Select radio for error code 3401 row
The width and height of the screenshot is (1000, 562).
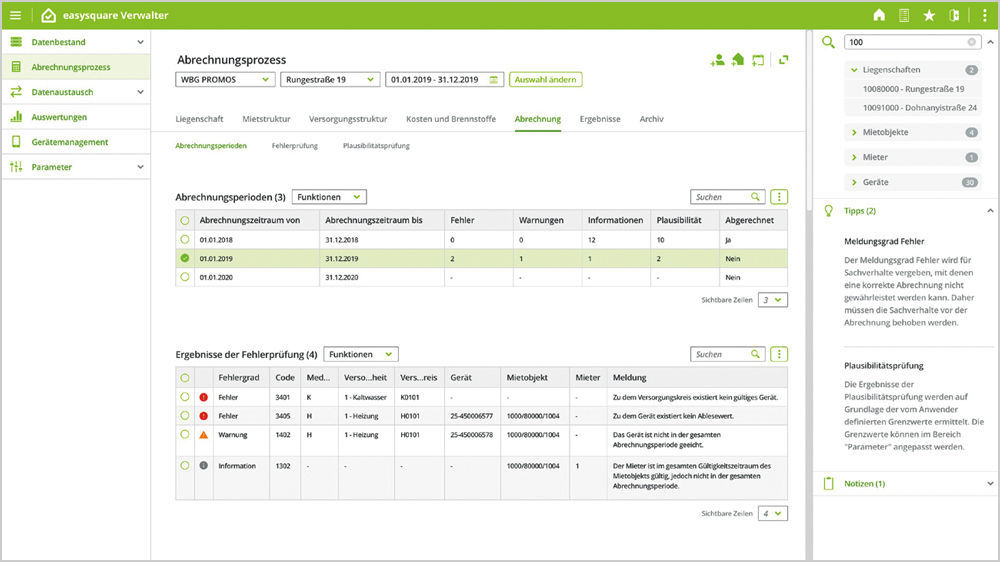click(x=185, y=397)
